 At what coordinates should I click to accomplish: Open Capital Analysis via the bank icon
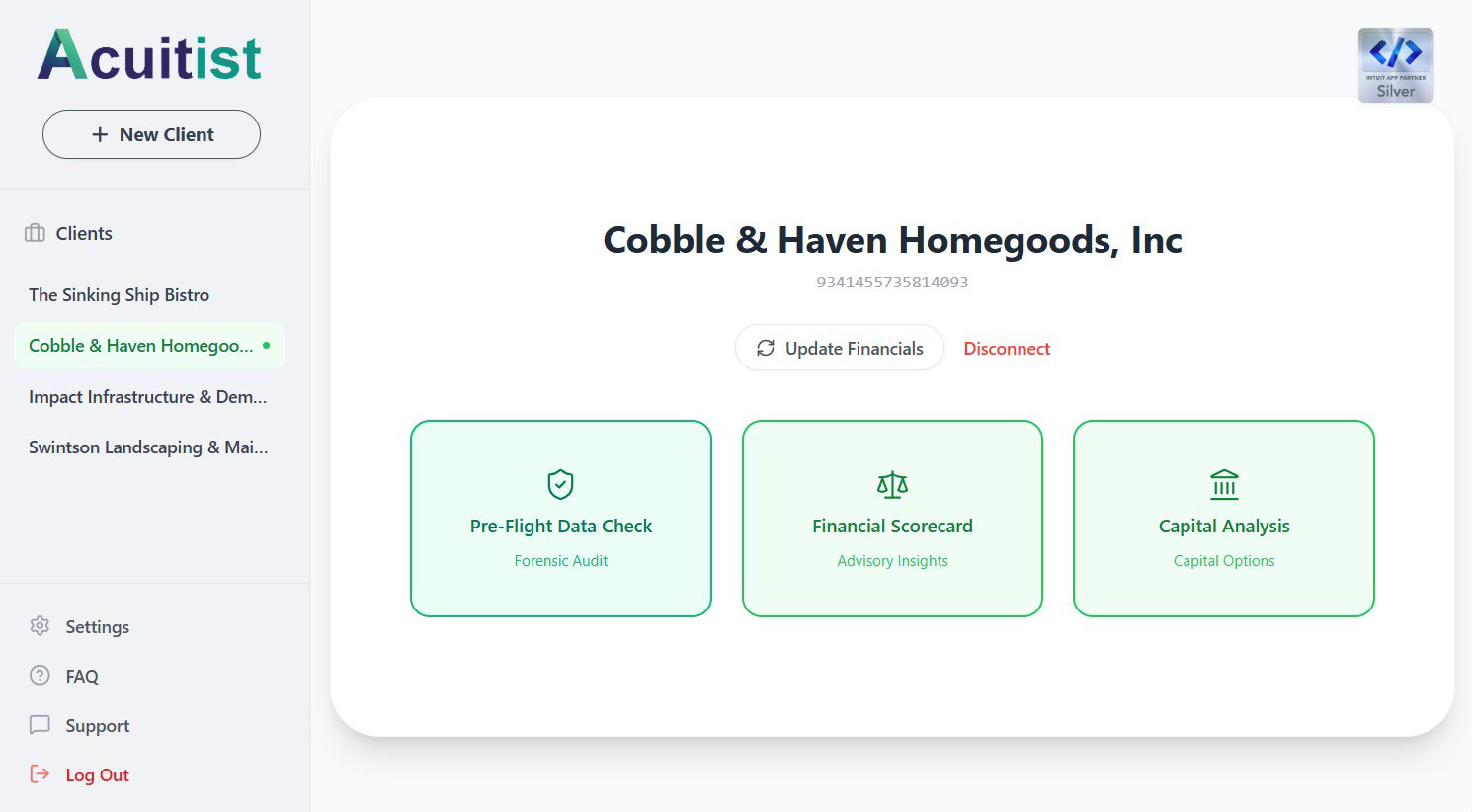(1223, 484)
